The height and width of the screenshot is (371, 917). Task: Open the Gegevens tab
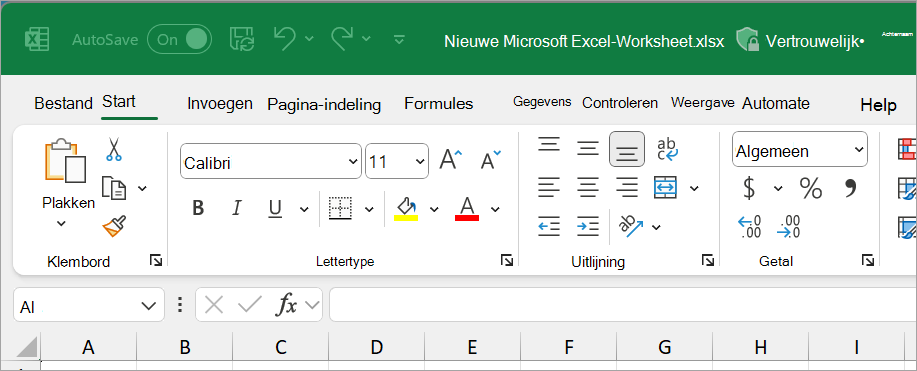pyautogui.click(x=542, y=102)
